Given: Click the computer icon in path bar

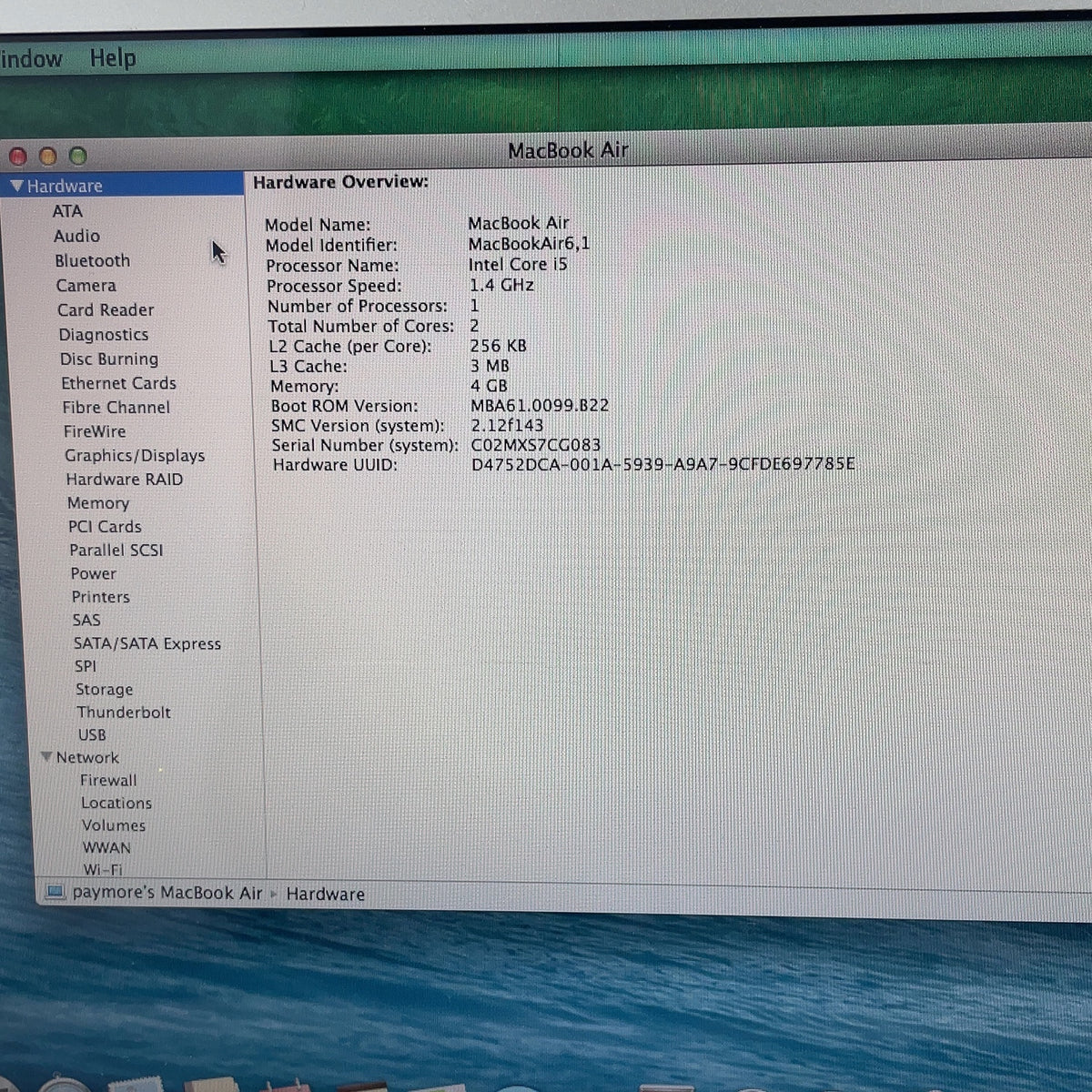Looking at the screenshot, I should 56,893.
